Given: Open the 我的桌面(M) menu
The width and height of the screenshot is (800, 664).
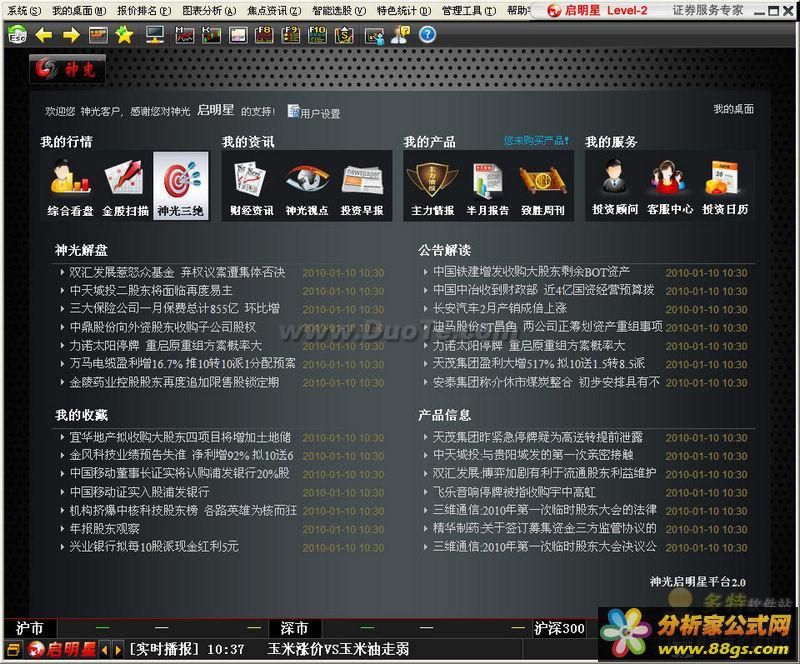Looking at the screenshot, I should 79,10.
